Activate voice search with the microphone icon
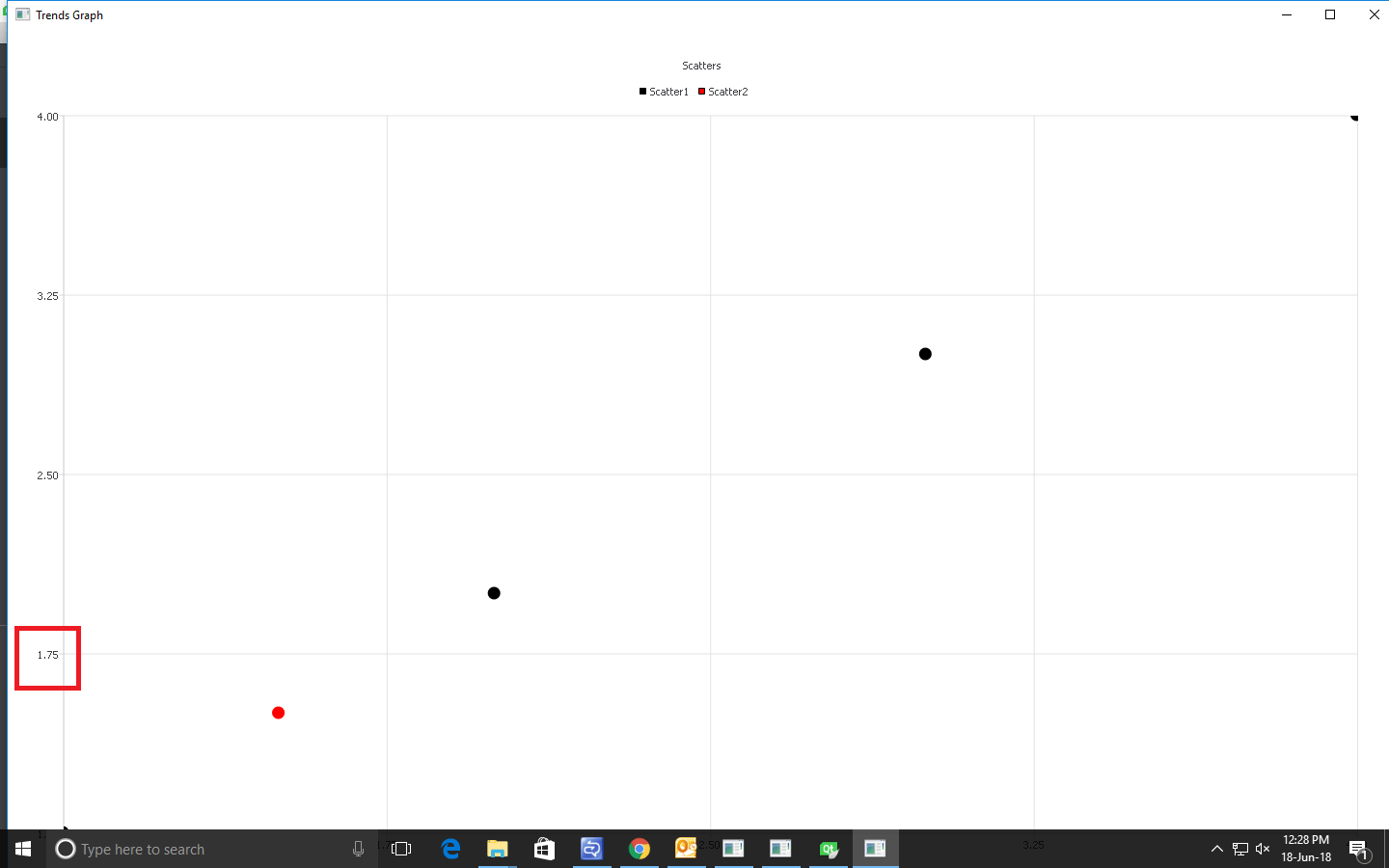Viewport: 1389px width, 868px height. click(358, 849)
